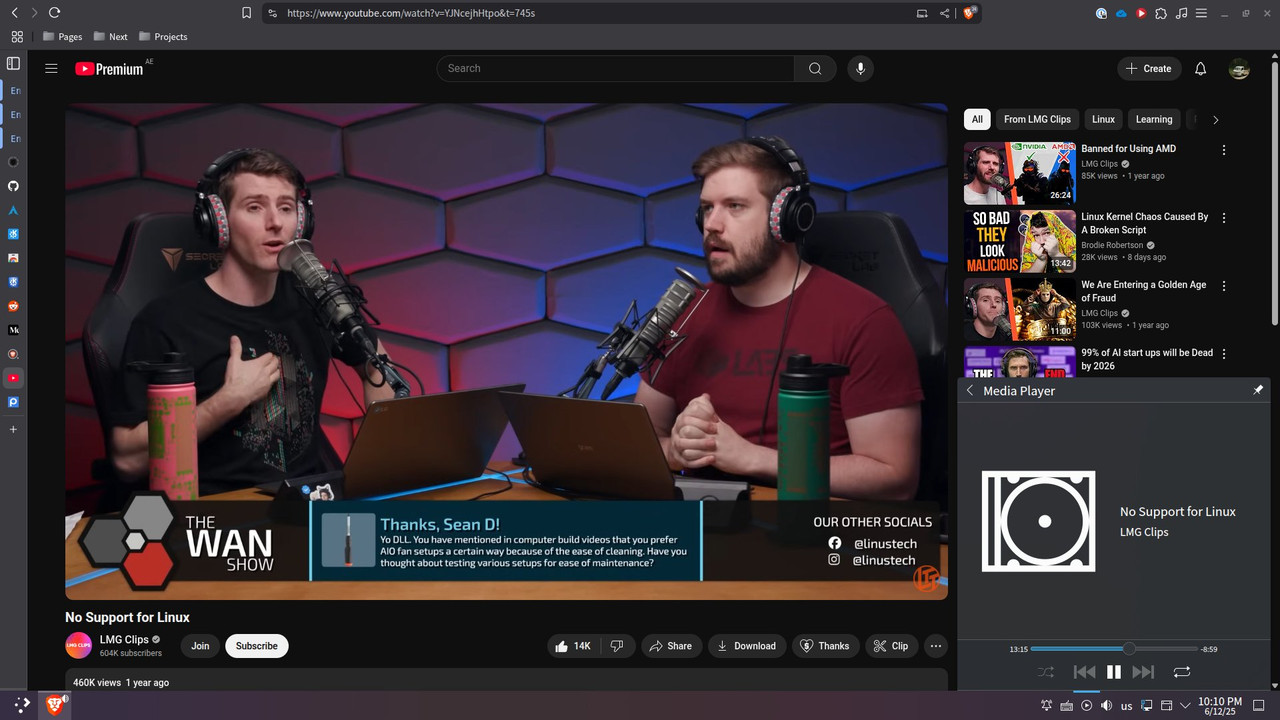The width and height of the screenshot is (1280, 720).
Task: Open the share icon in the address bar
Action: pyautogui.click(x=945, y=13)
